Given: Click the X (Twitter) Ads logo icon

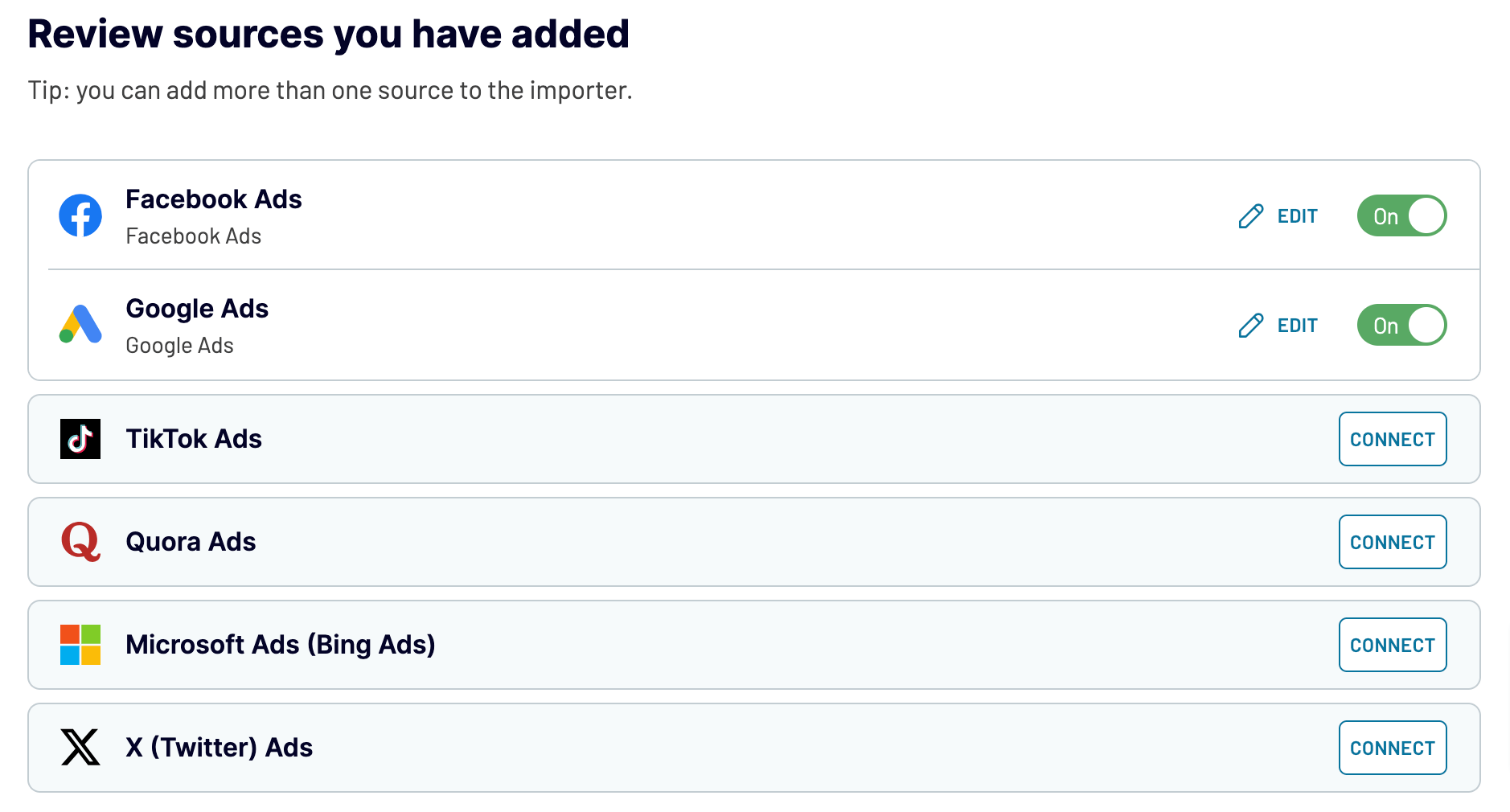Looking at the screenshot, I should click(x=80, y=748).
